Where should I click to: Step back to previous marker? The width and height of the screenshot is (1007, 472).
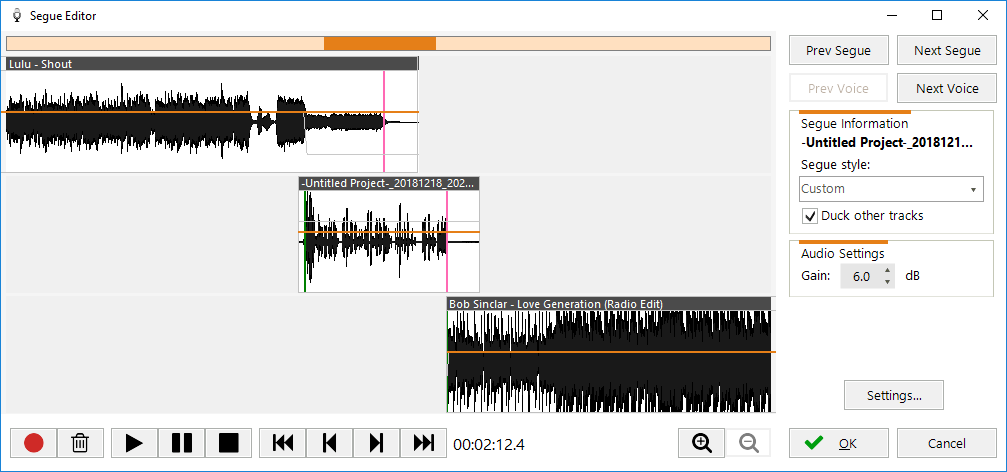point(329,443)
